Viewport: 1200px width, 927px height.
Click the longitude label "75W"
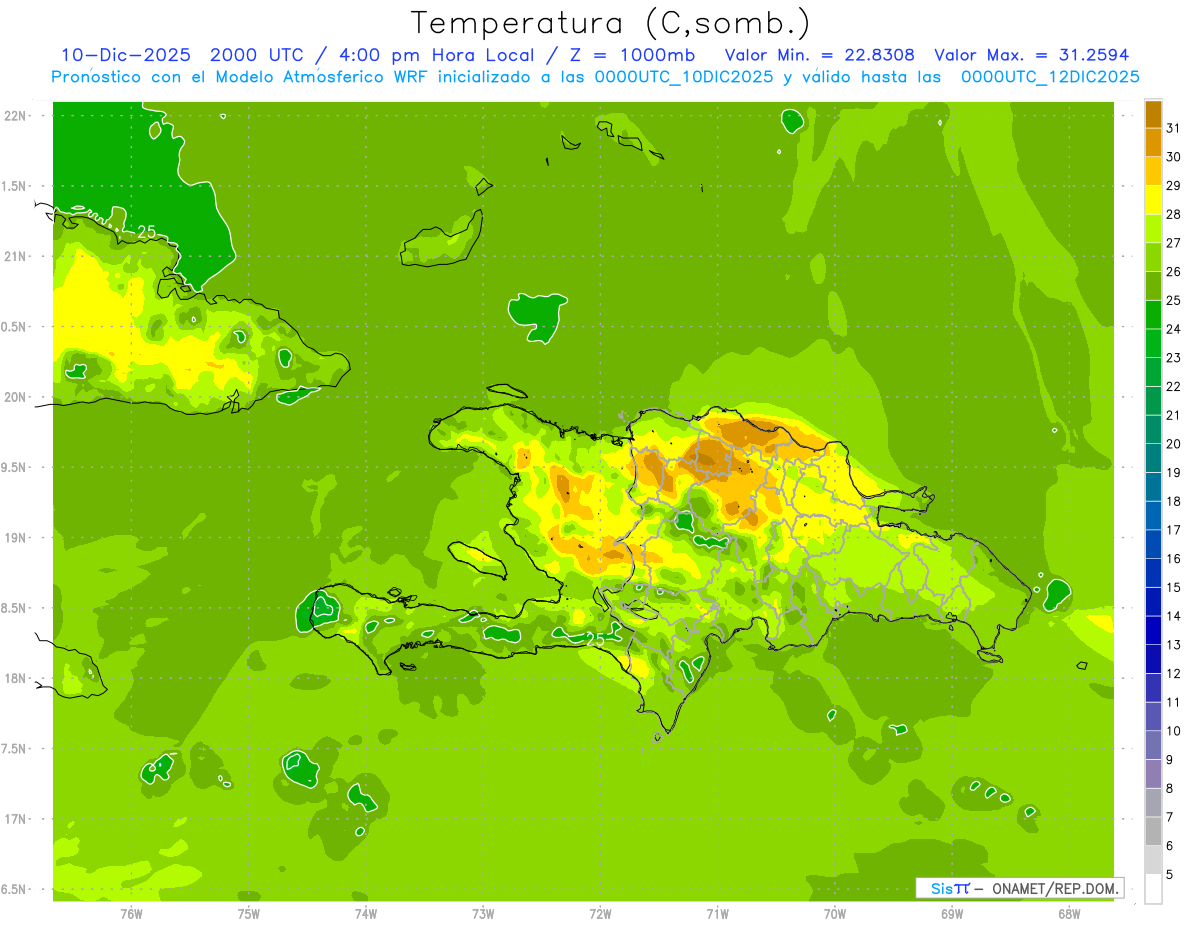[x=249, y=913]
